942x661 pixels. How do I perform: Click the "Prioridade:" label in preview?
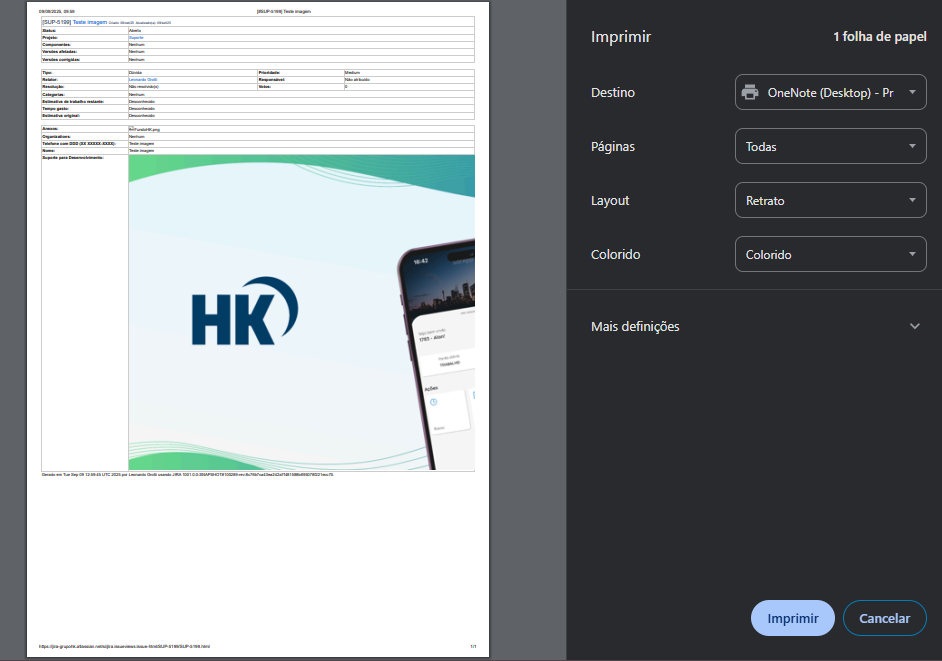(269, 73)
